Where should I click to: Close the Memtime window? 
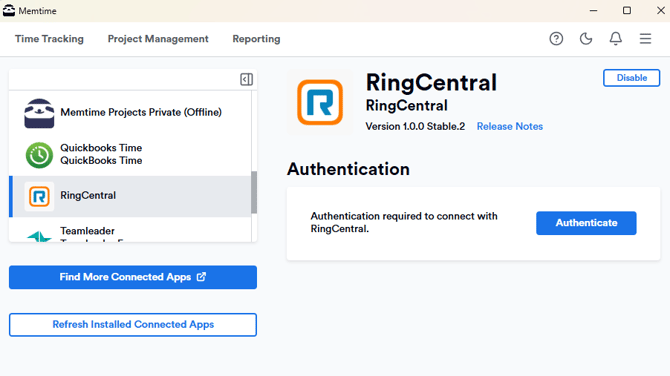point(660,11)
